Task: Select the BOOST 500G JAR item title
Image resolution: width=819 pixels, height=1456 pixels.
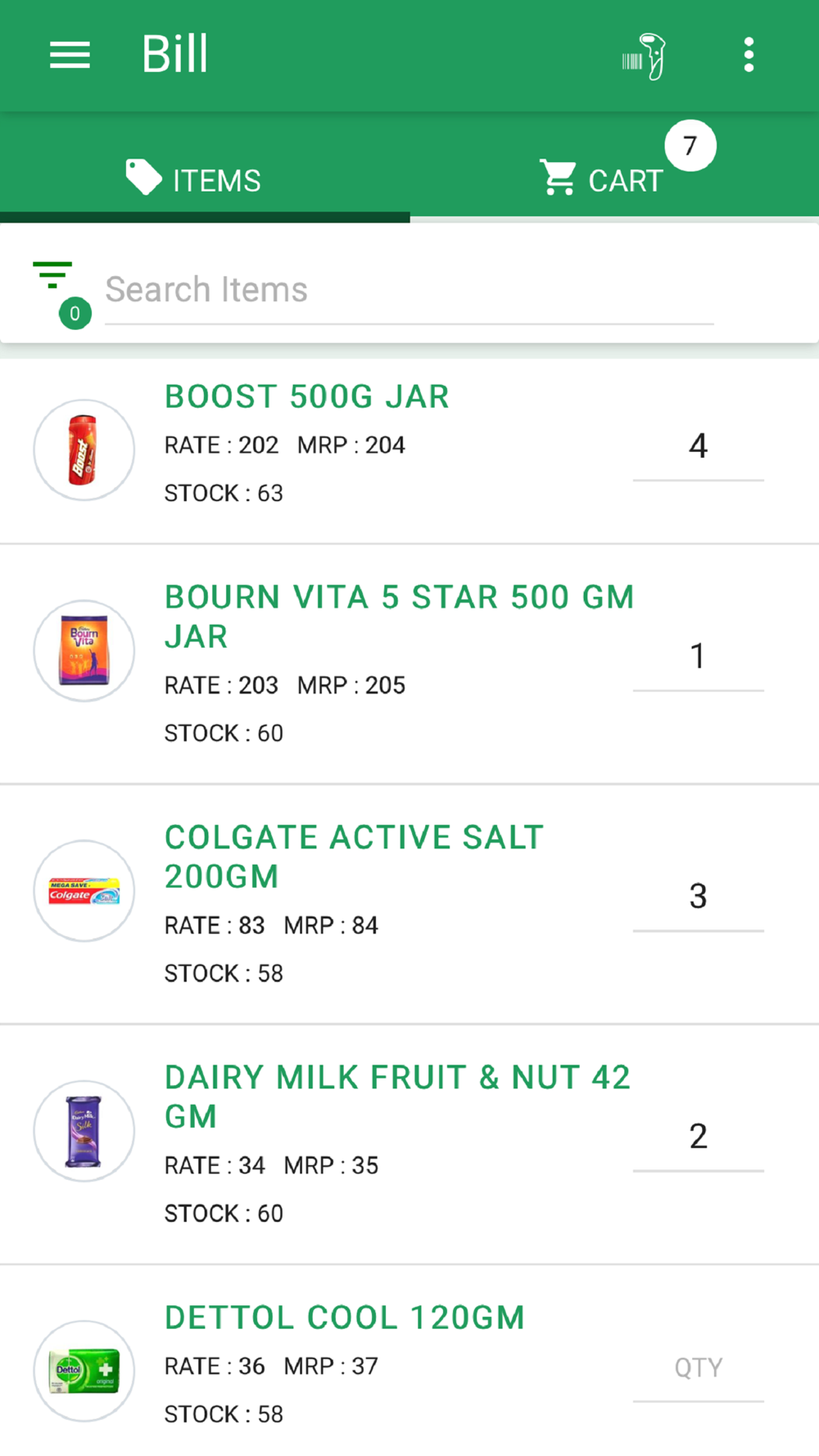Action: [x=307, y=397]
